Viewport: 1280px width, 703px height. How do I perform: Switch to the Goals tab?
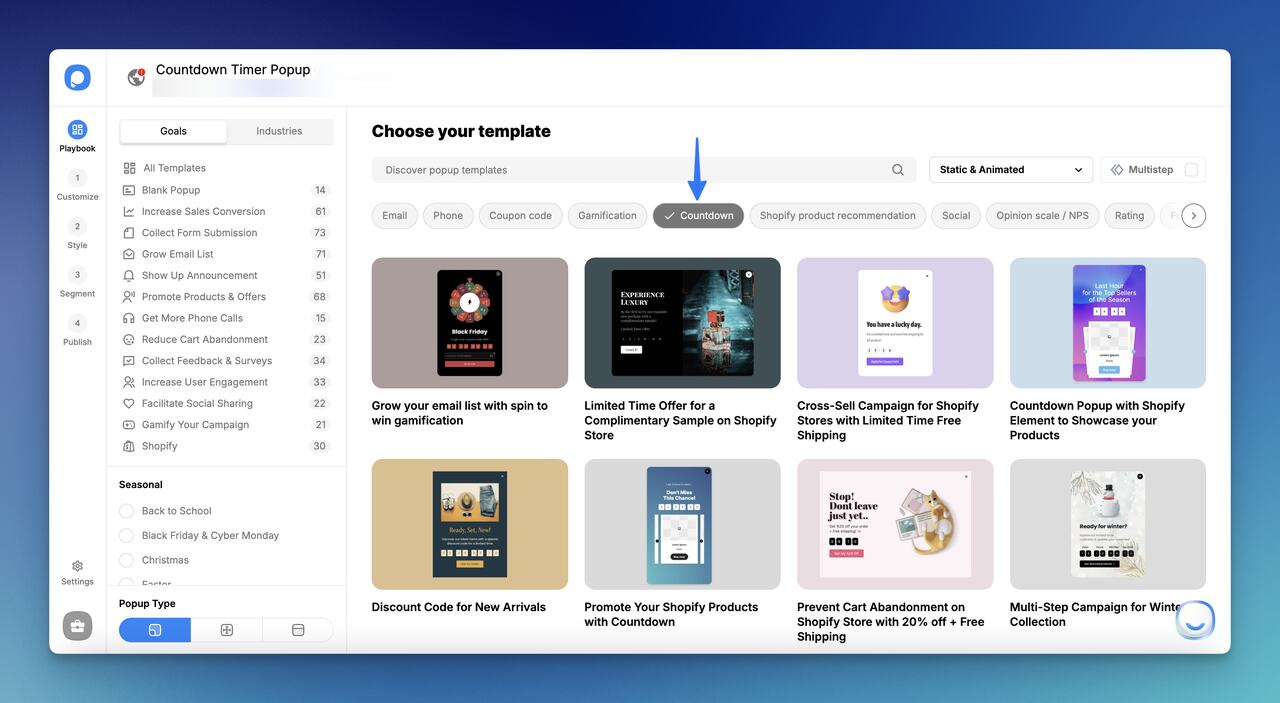173,131
